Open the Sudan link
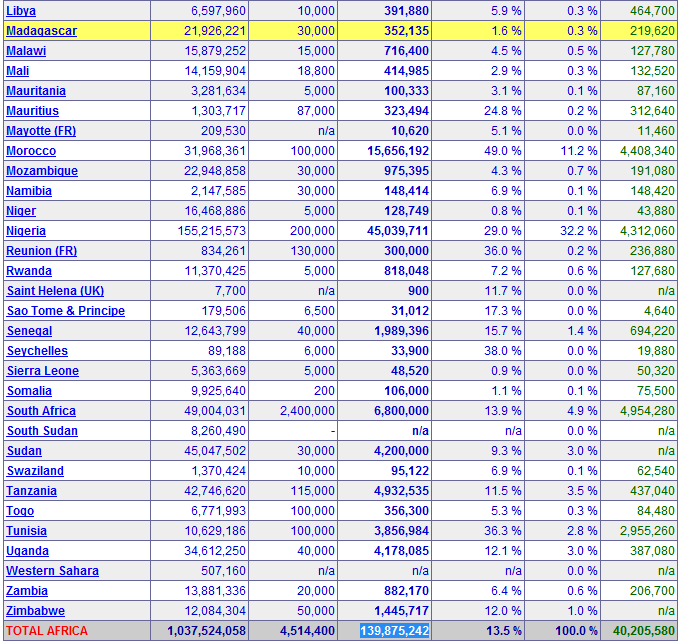This screenshot has height=641, width=681. 24,450
